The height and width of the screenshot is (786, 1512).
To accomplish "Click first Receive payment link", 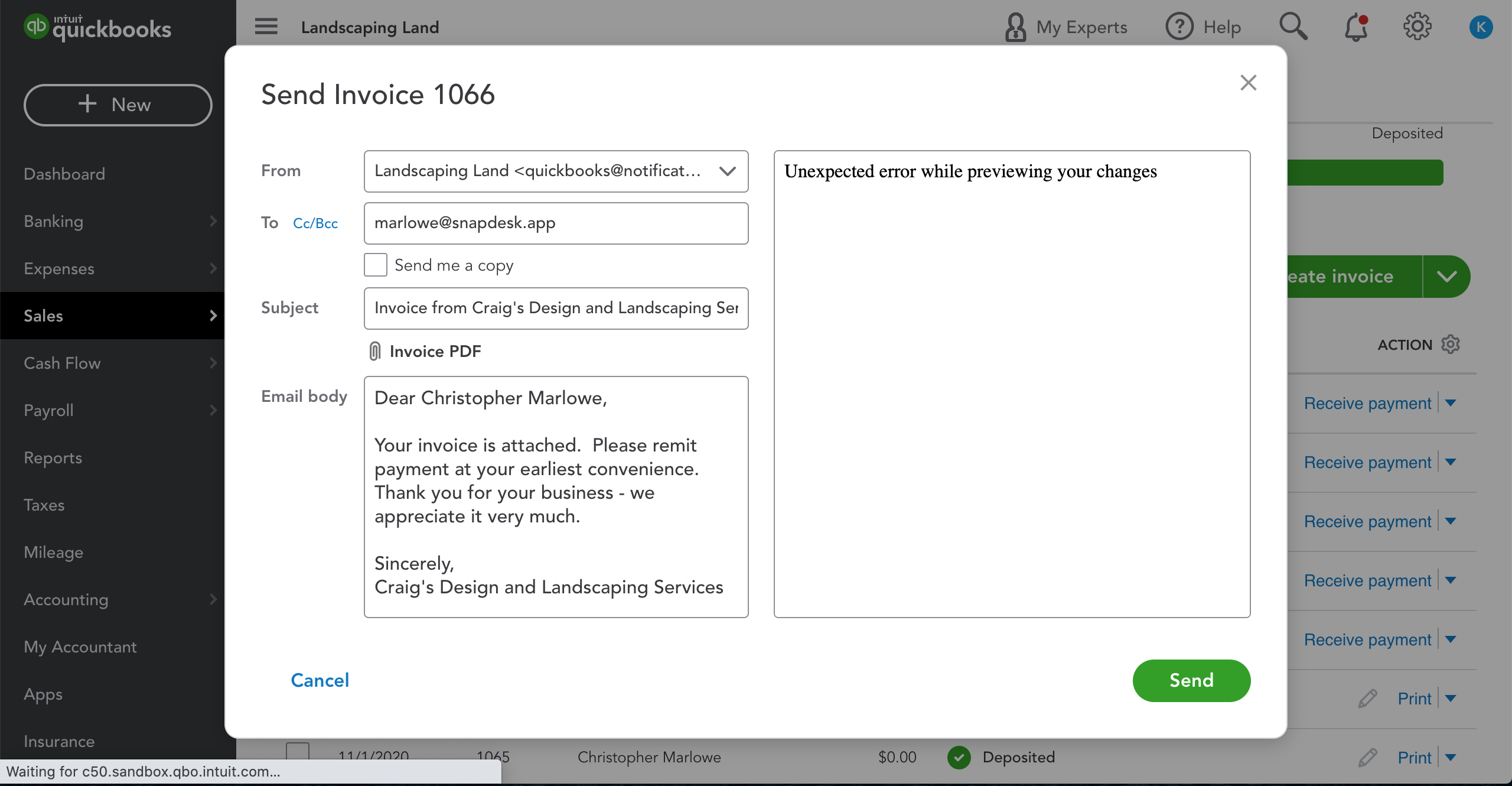I will [x=1367, y=403].
